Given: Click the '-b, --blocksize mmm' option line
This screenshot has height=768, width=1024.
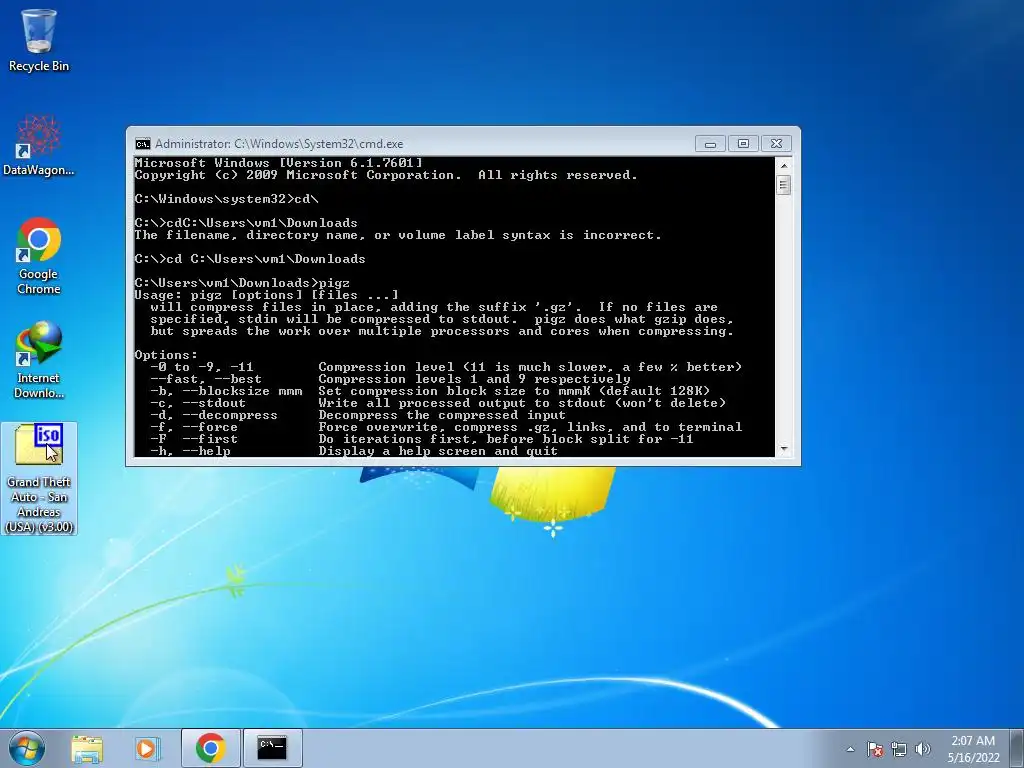Looking at the screenshot, I should (430, 391).
